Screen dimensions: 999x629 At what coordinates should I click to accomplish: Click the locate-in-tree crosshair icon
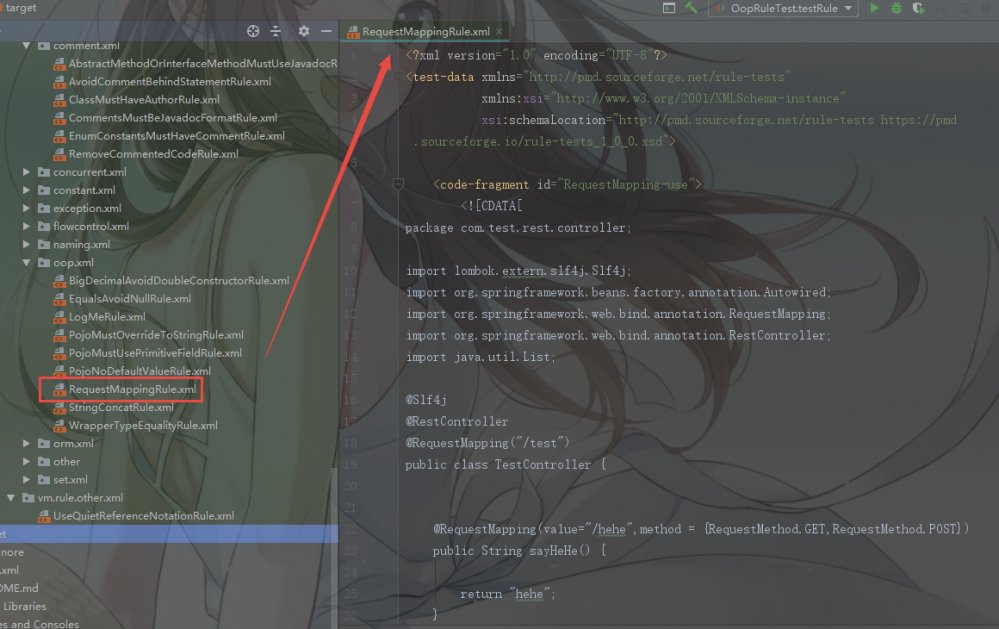point(253,31)
